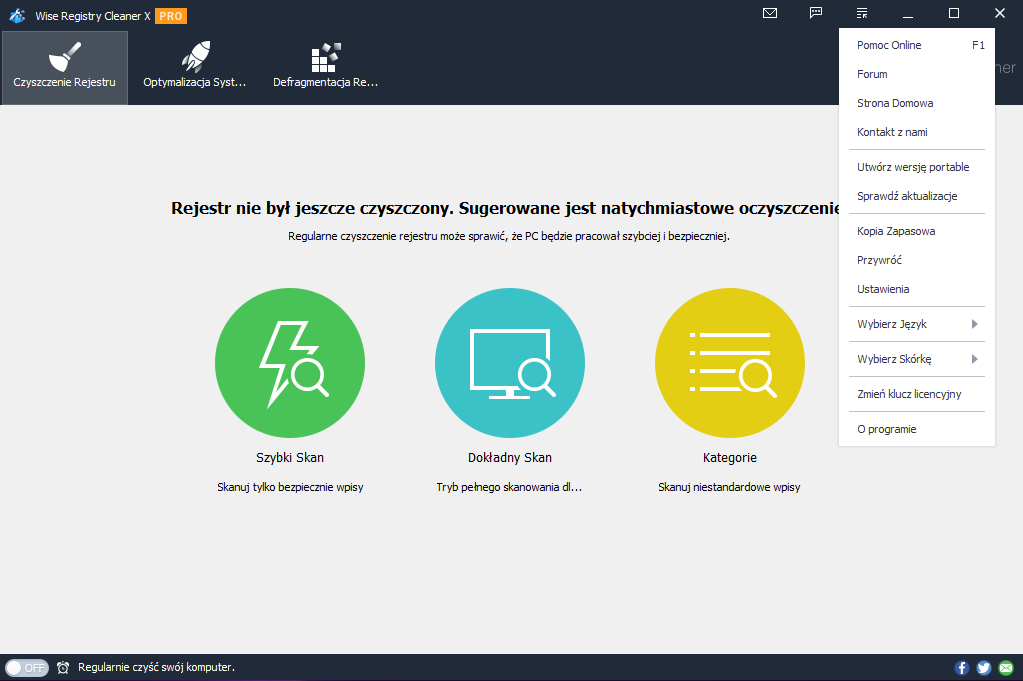Click Sprawdź aktualizacje menu item
The width and height of the screenshot is (1023, 681).
pyautogui.click(x=917, y=196)
